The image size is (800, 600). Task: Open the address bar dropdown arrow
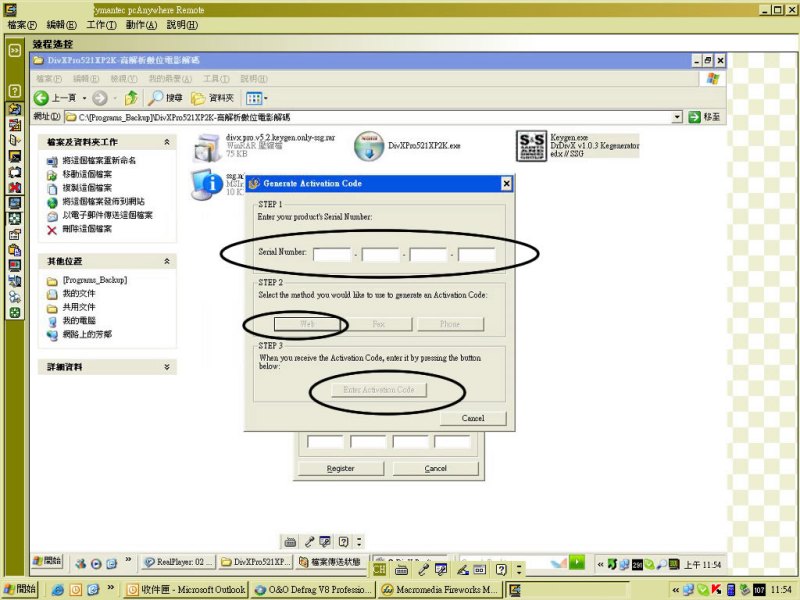tap(677, 117)
